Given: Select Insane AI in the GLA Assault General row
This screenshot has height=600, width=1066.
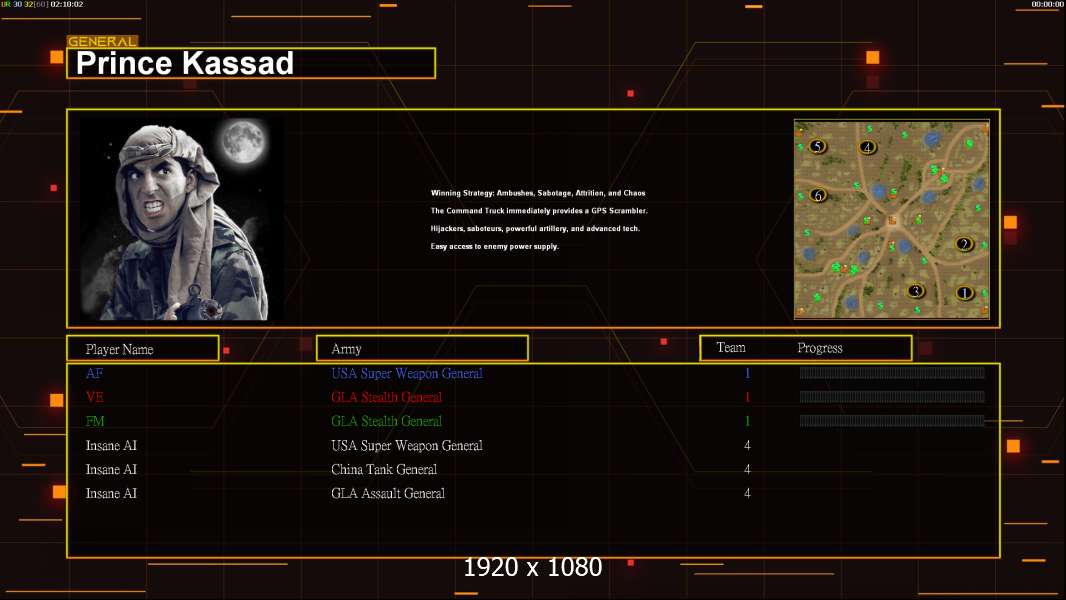Looking at the screenshot, I should [x=111, y=493].
